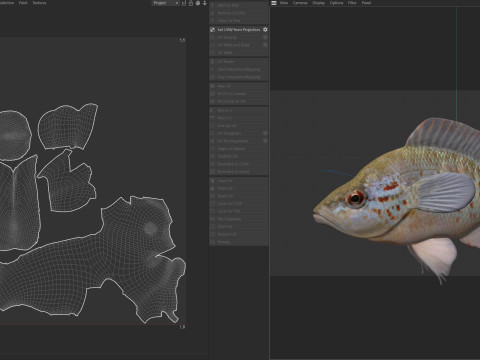Image resolution: width=480 pixels, height=360 pixels.
Task: Run Set UVW from Projection command
Action: (238, 30)
